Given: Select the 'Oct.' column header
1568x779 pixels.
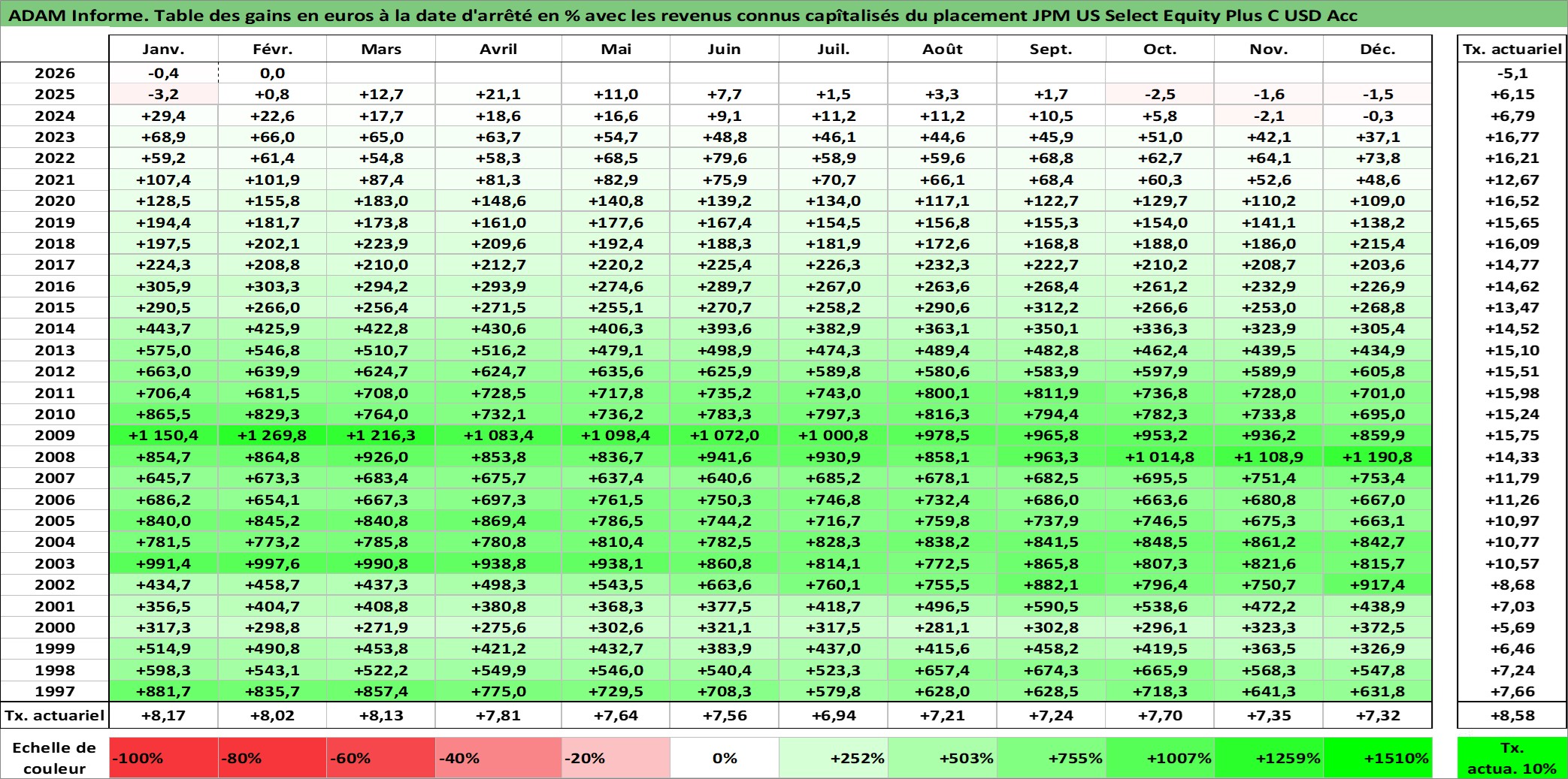Looking at the screenshot, I should pyautogui.click(x=1161, y=49).
